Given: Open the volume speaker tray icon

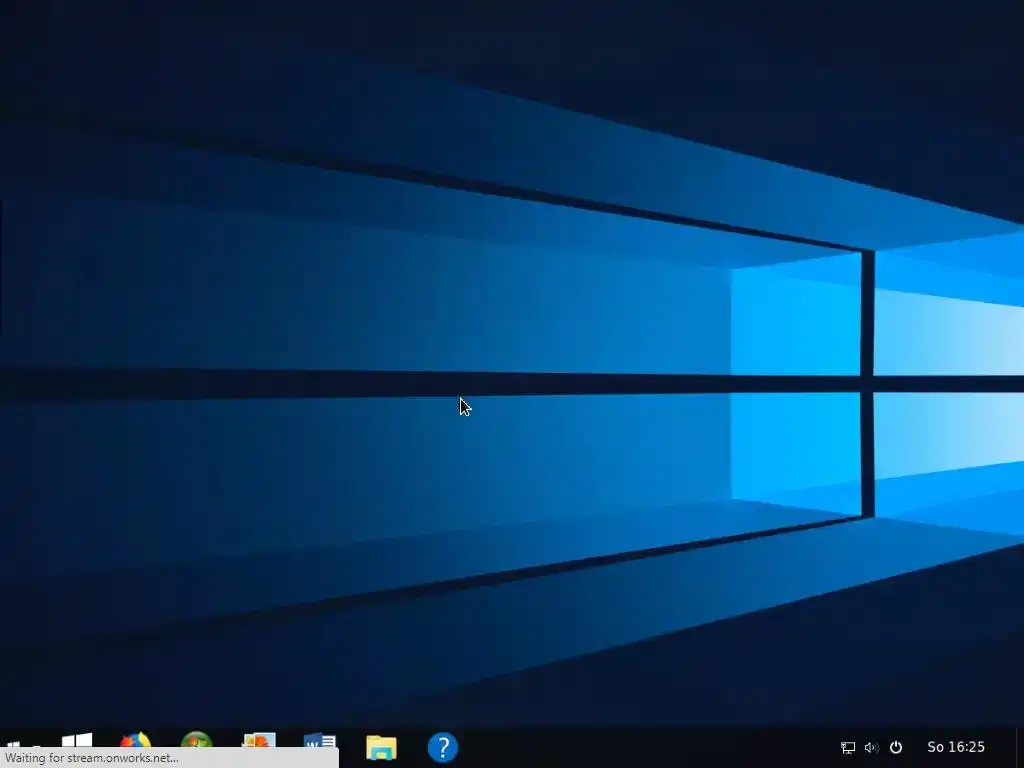Looking at the screenshot, I should tap(872, 748).
